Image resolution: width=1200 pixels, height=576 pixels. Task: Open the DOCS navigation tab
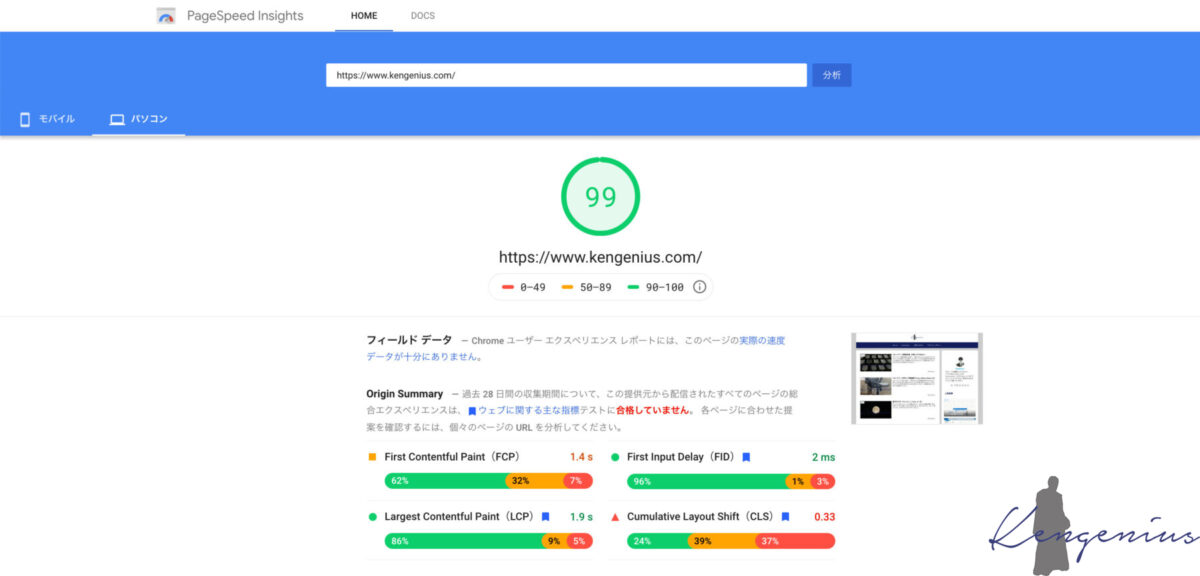423,16
